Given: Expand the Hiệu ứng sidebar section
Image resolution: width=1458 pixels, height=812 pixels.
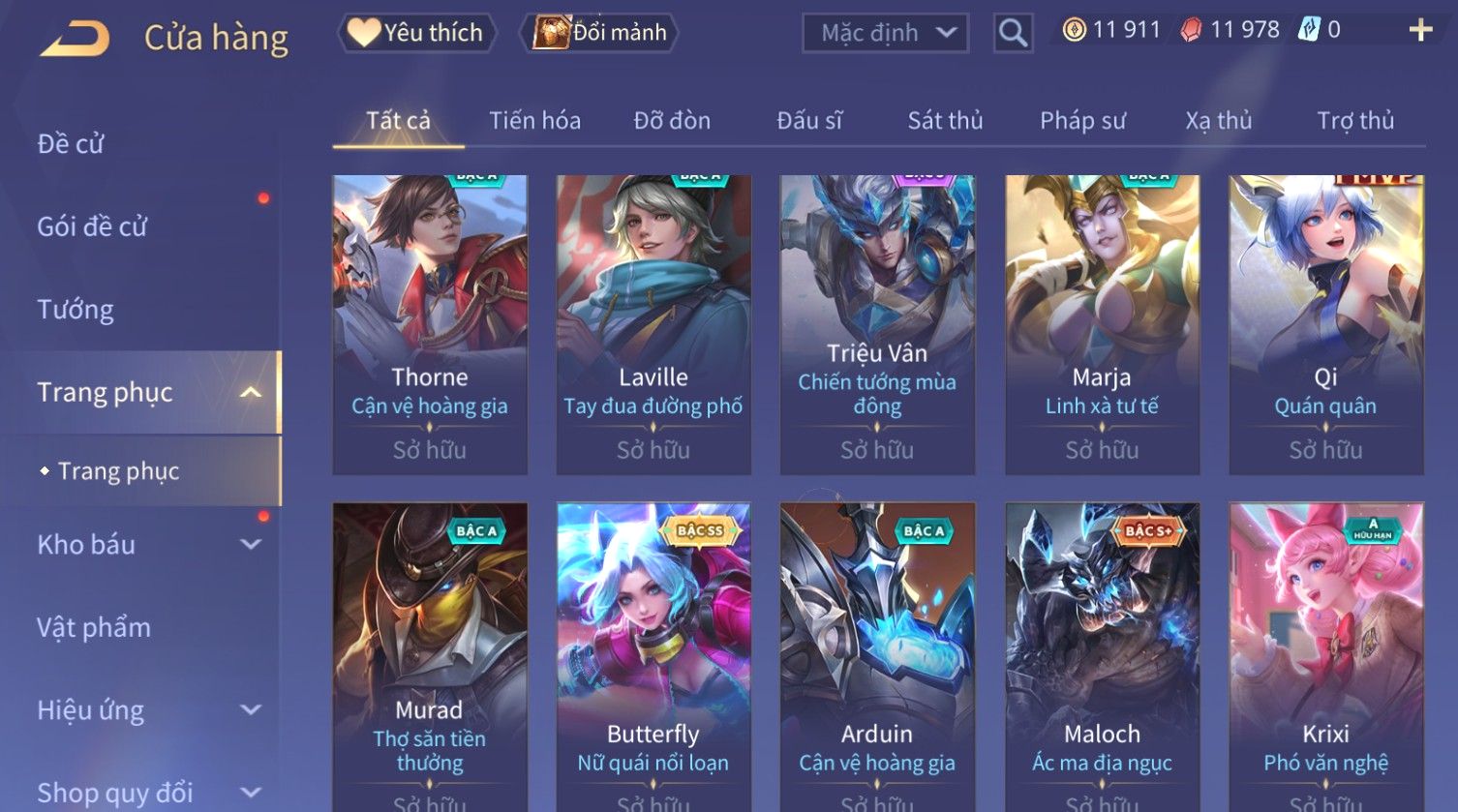Looking at the screenshot, I should click(x=251, y=710).
